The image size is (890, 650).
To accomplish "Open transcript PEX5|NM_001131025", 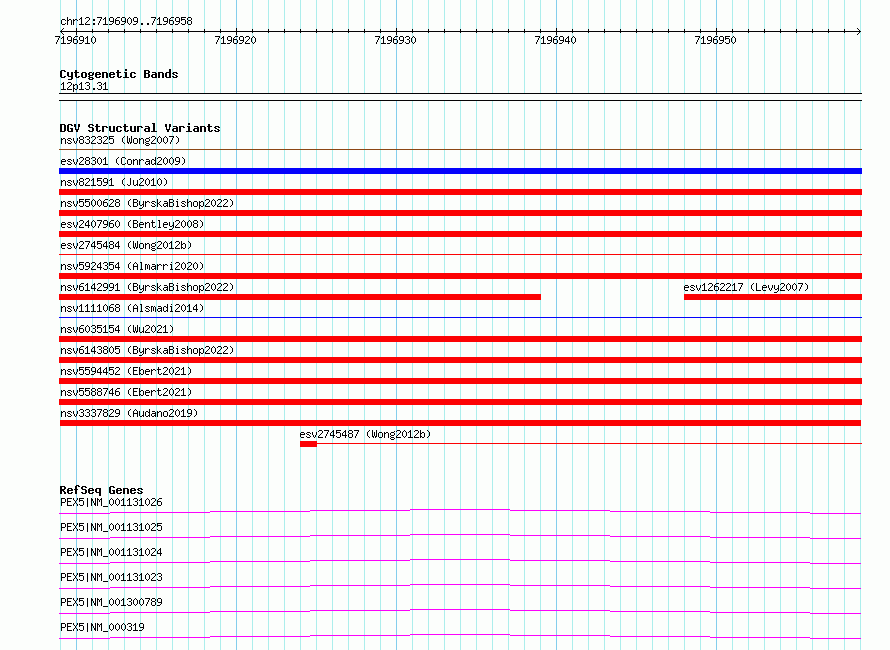I will tap(111, 527).
